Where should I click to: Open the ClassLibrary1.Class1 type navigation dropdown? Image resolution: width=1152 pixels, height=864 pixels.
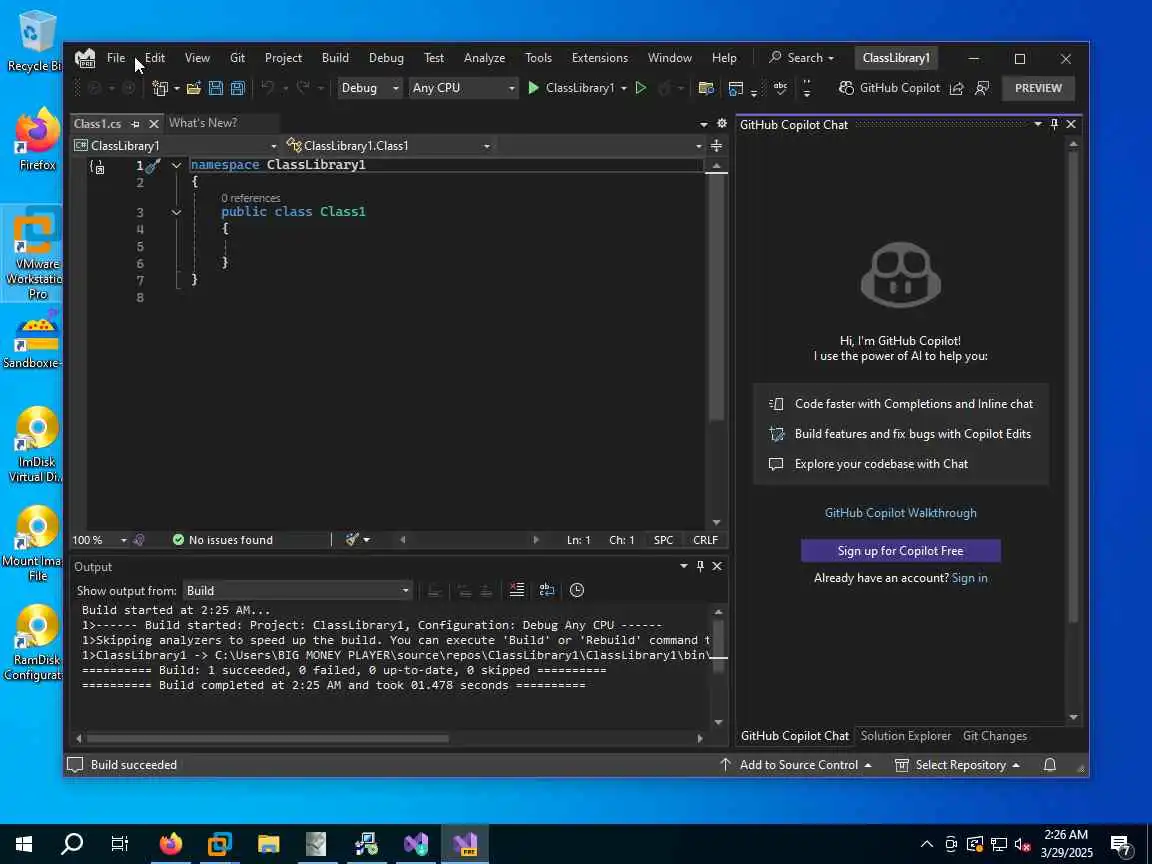click(x=388, y=145)
